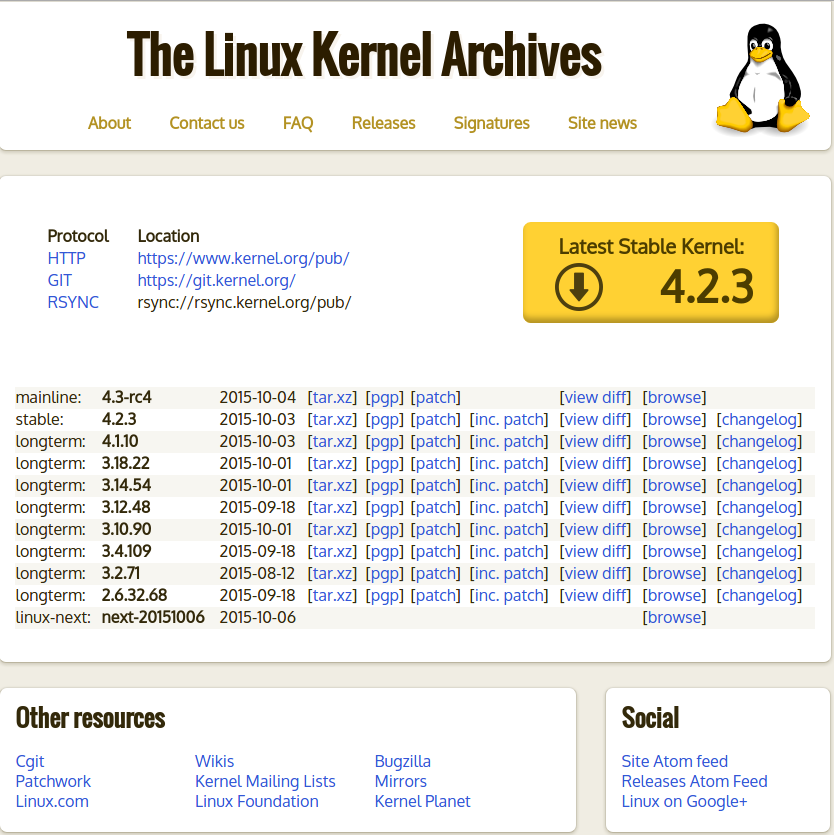The image size is (834, 835).
Task: Click the download arrow icon in yellow button
Action: (579, 286)
